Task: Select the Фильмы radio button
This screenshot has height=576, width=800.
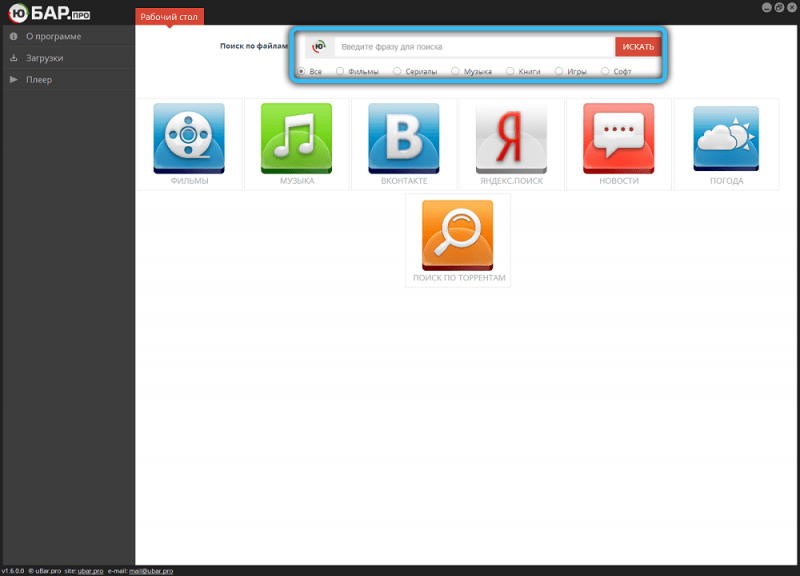Action: click(x=340, y=71)
